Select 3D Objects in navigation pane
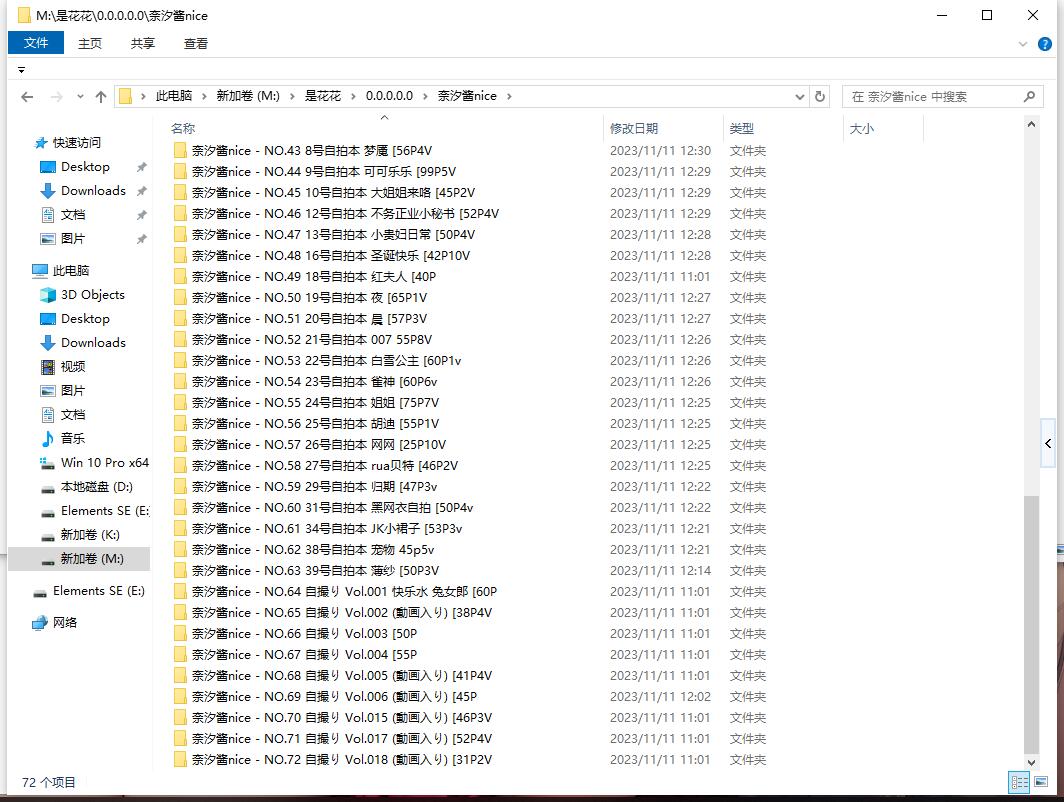This screenshot has height=802, width=1064. 93,294
